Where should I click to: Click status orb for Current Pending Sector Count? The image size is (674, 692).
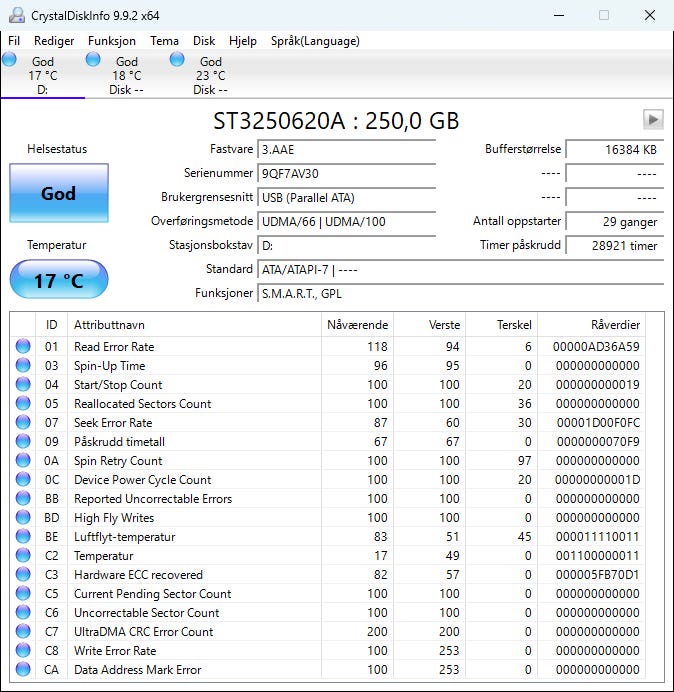[x=23, y=593]
